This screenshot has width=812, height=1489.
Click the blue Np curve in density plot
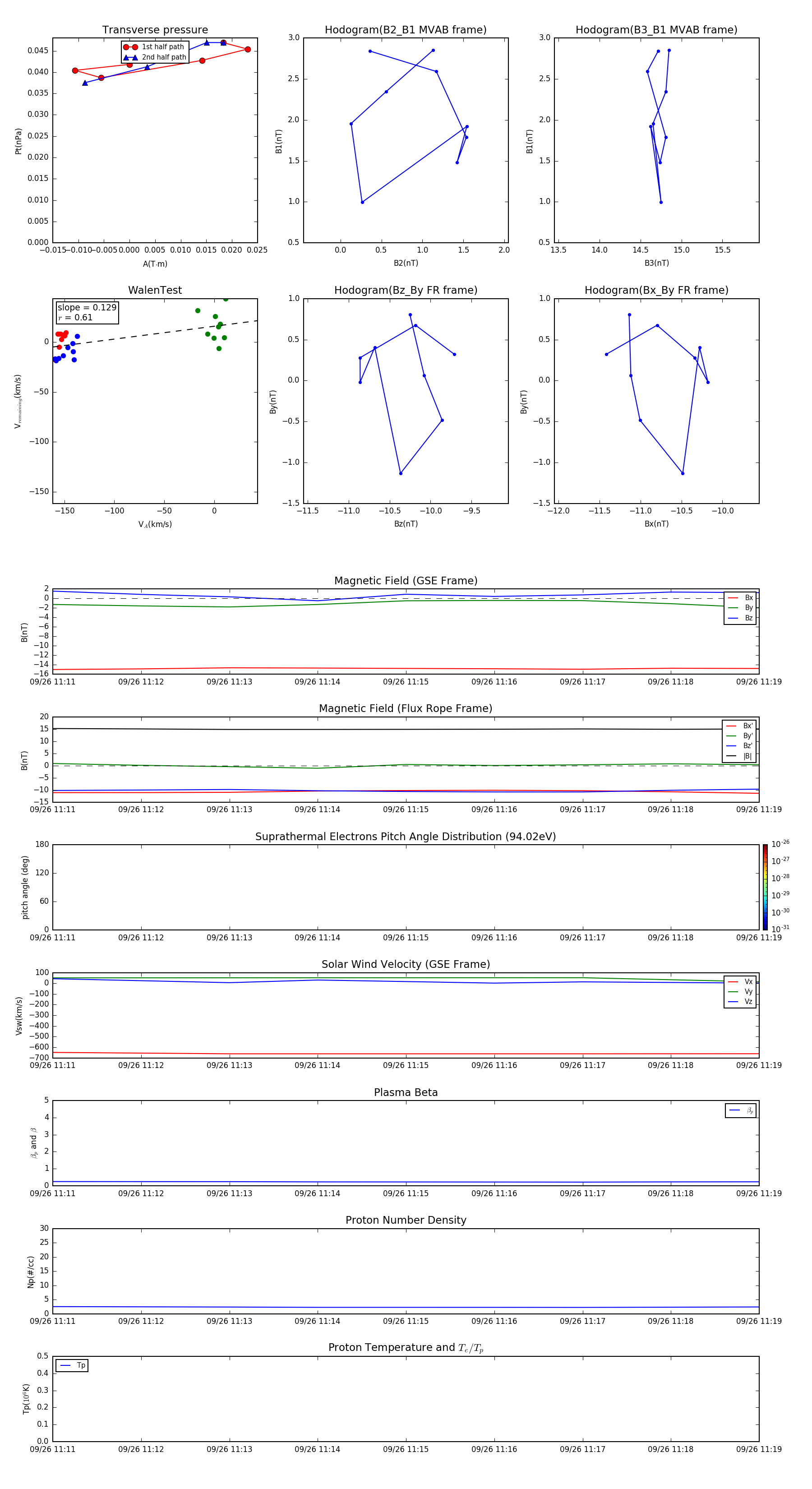tap(406, 1308)
